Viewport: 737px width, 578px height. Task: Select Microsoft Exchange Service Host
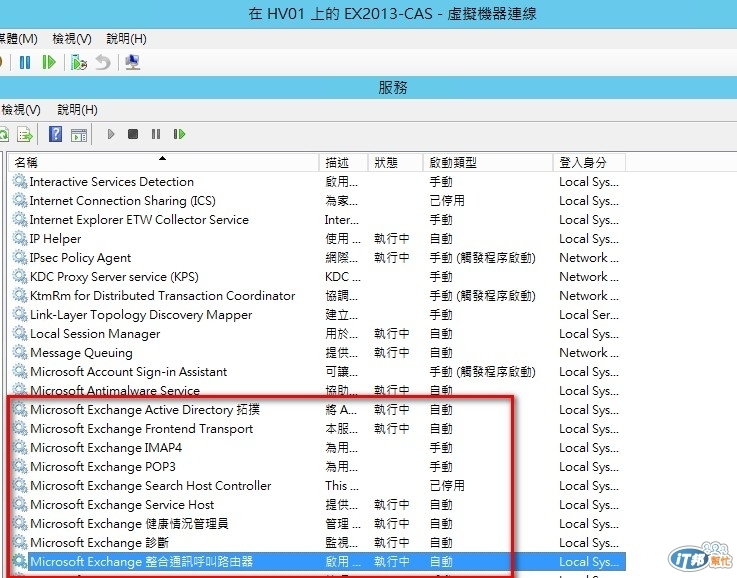122,505
